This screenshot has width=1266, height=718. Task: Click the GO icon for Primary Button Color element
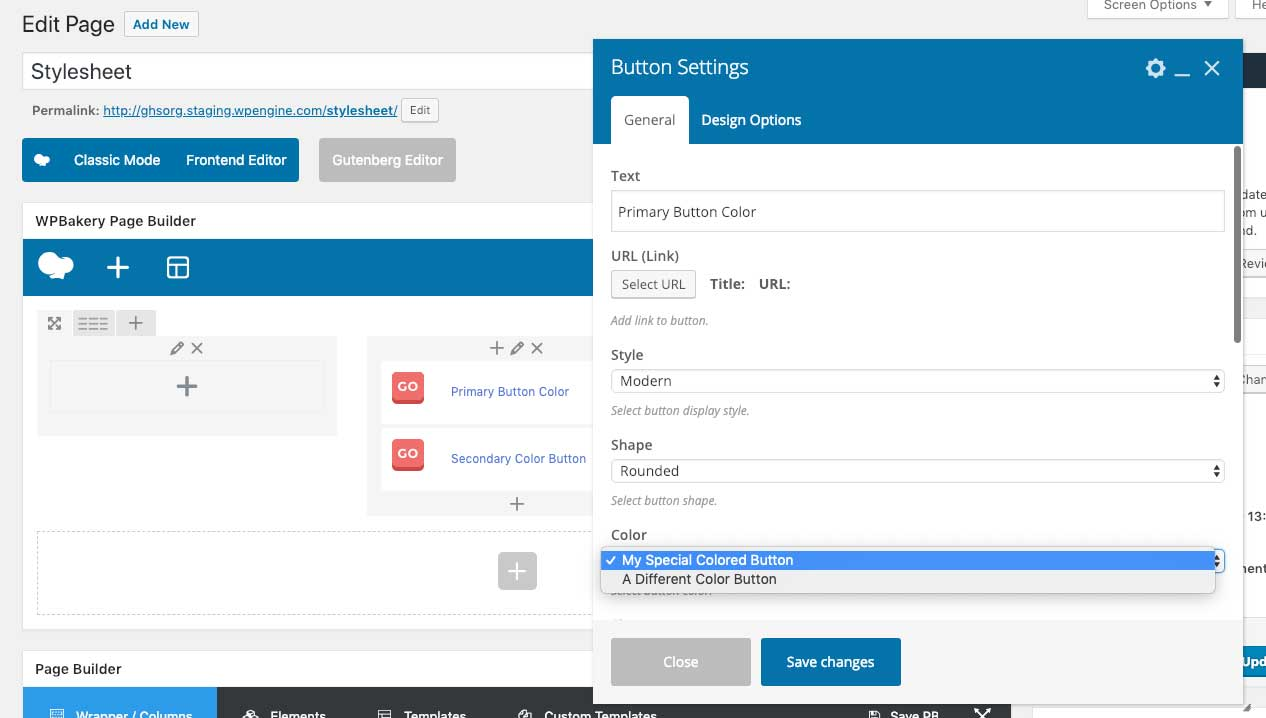(x=408, y=388)
